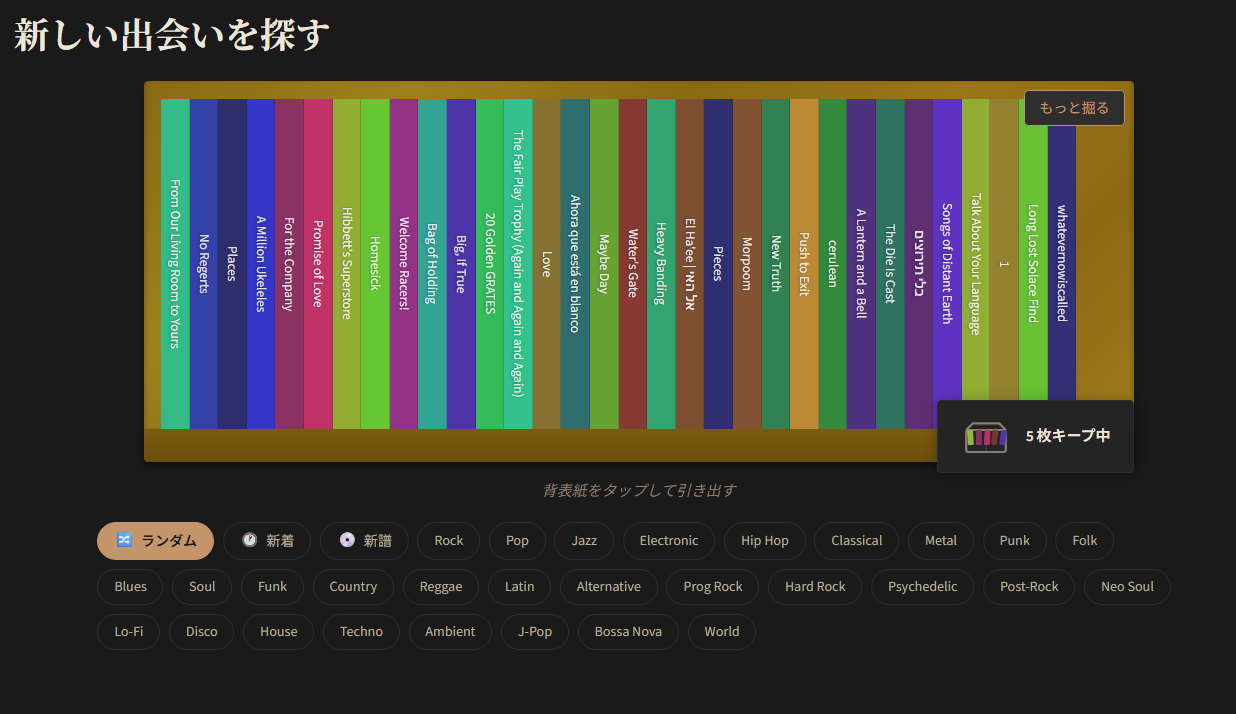Tap the From Our Living Room to Yours spine
This screenshot has width=1236, height=714.
(x=175, y=264)
